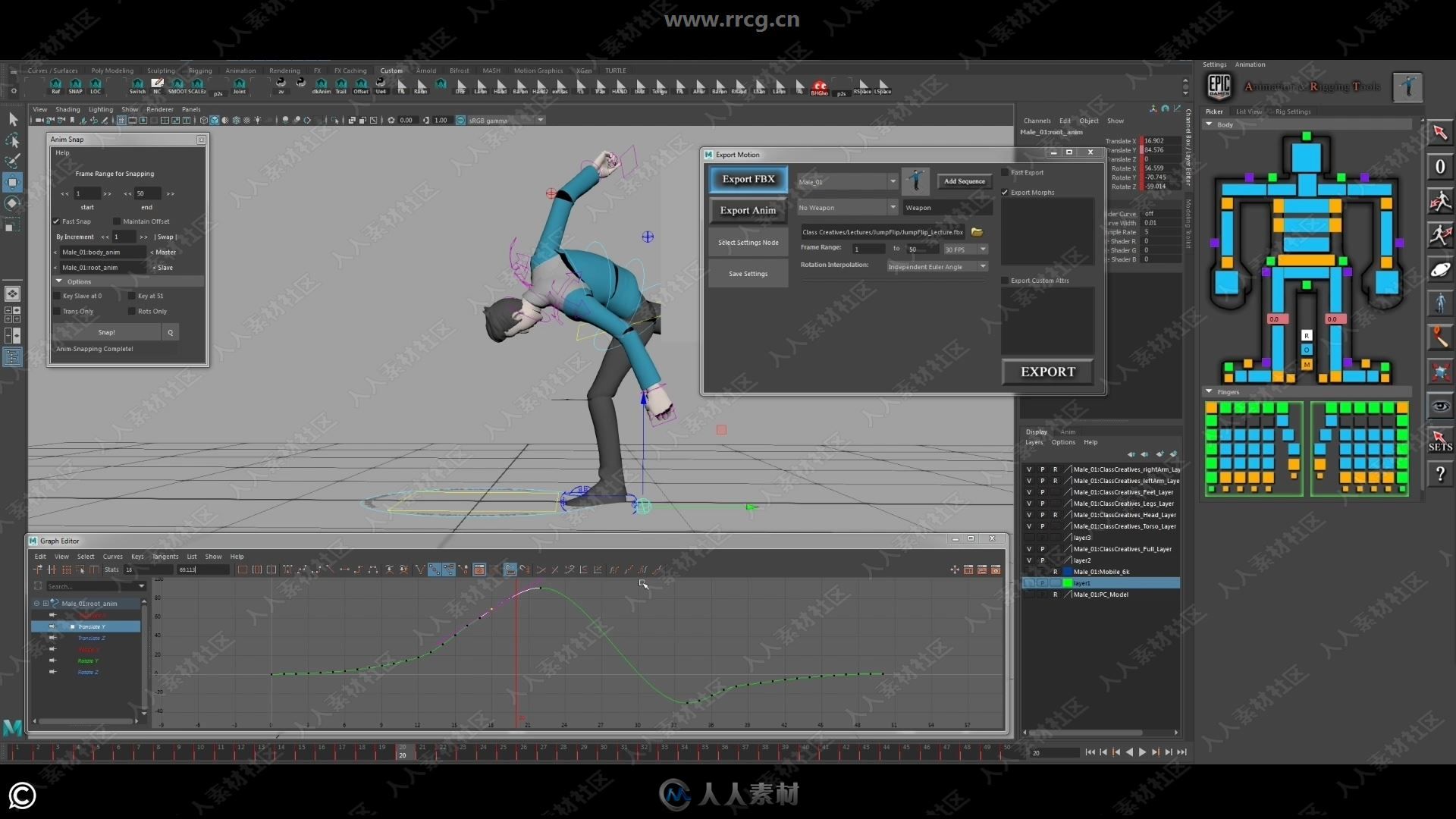This screenshot has width=1456, height=819.
Task: Click the question mark help icon
Action: [x=1440, y=475]
